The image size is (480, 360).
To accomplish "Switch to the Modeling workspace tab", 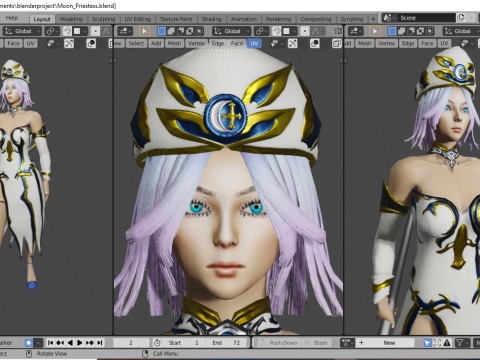I will coord(71,19).
